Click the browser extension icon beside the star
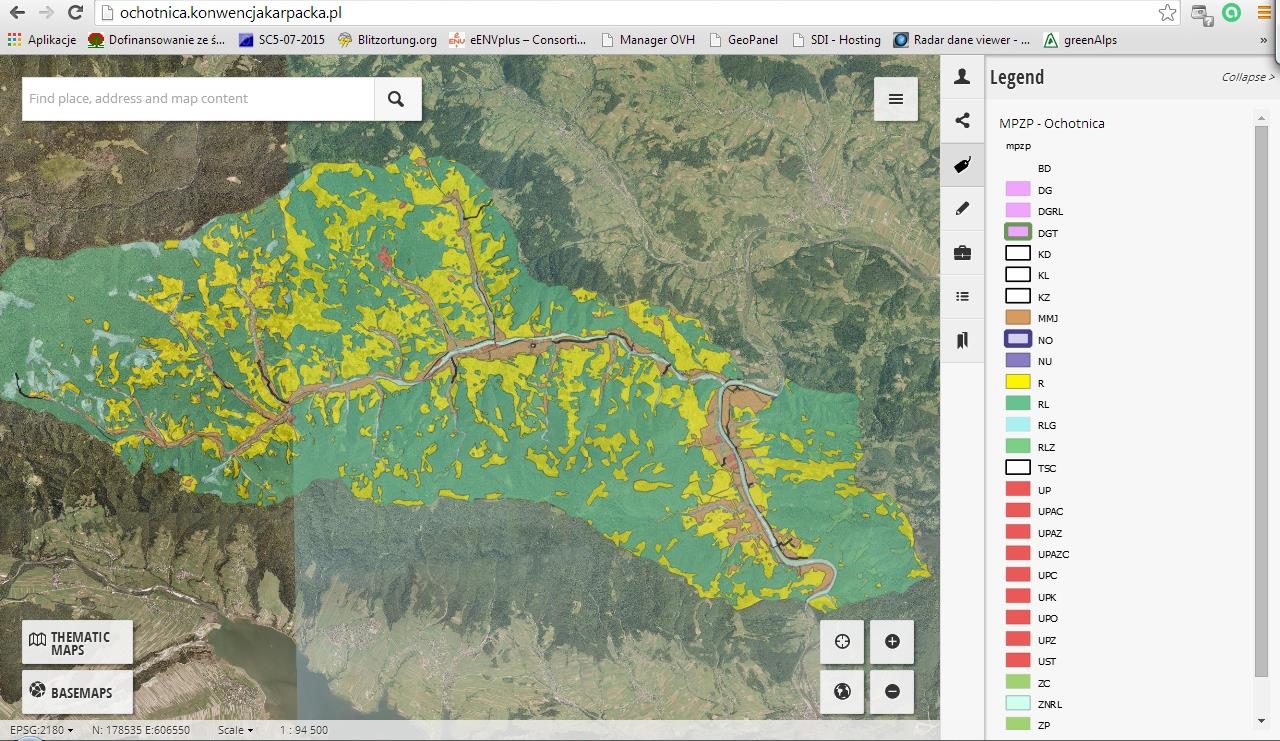The height and width of the screenshot is (741, 1280). (1201, 13)
